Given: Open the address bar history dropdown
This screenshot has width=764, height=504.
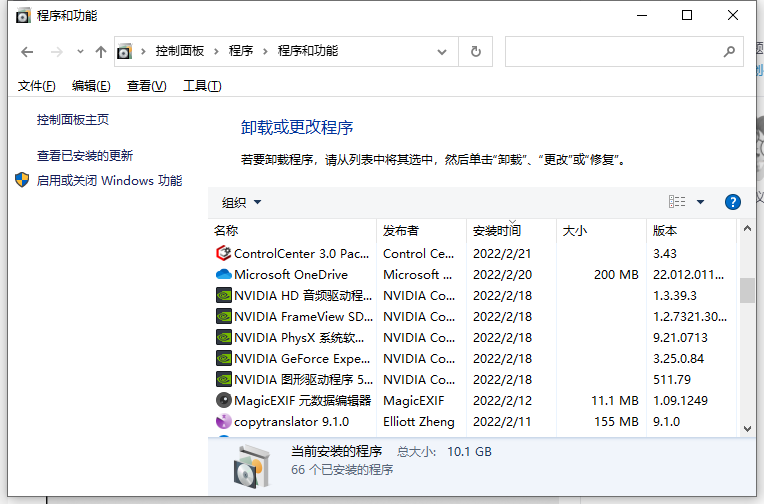Looking at the screenshot, I should [442, 52].
